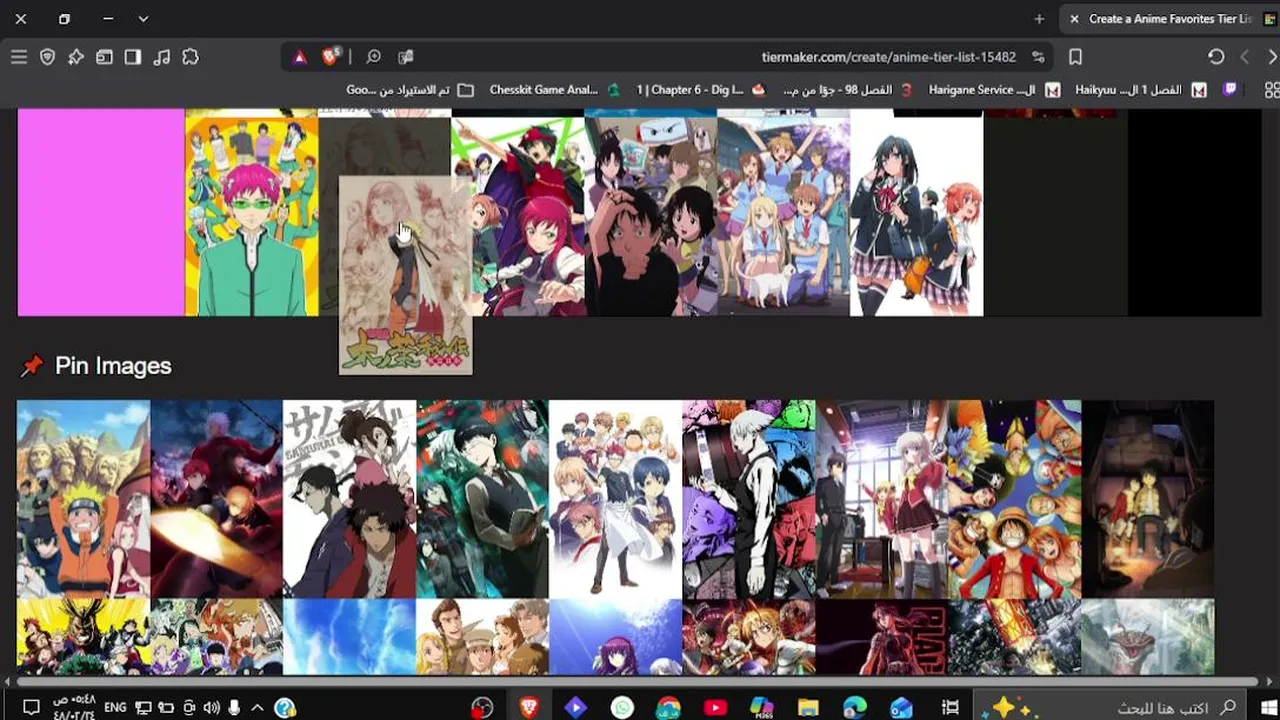Image resolution: width=1280 pixels, height=720 pixels.
Task: Show hidden system tray icons chevron
Action: 257,707
